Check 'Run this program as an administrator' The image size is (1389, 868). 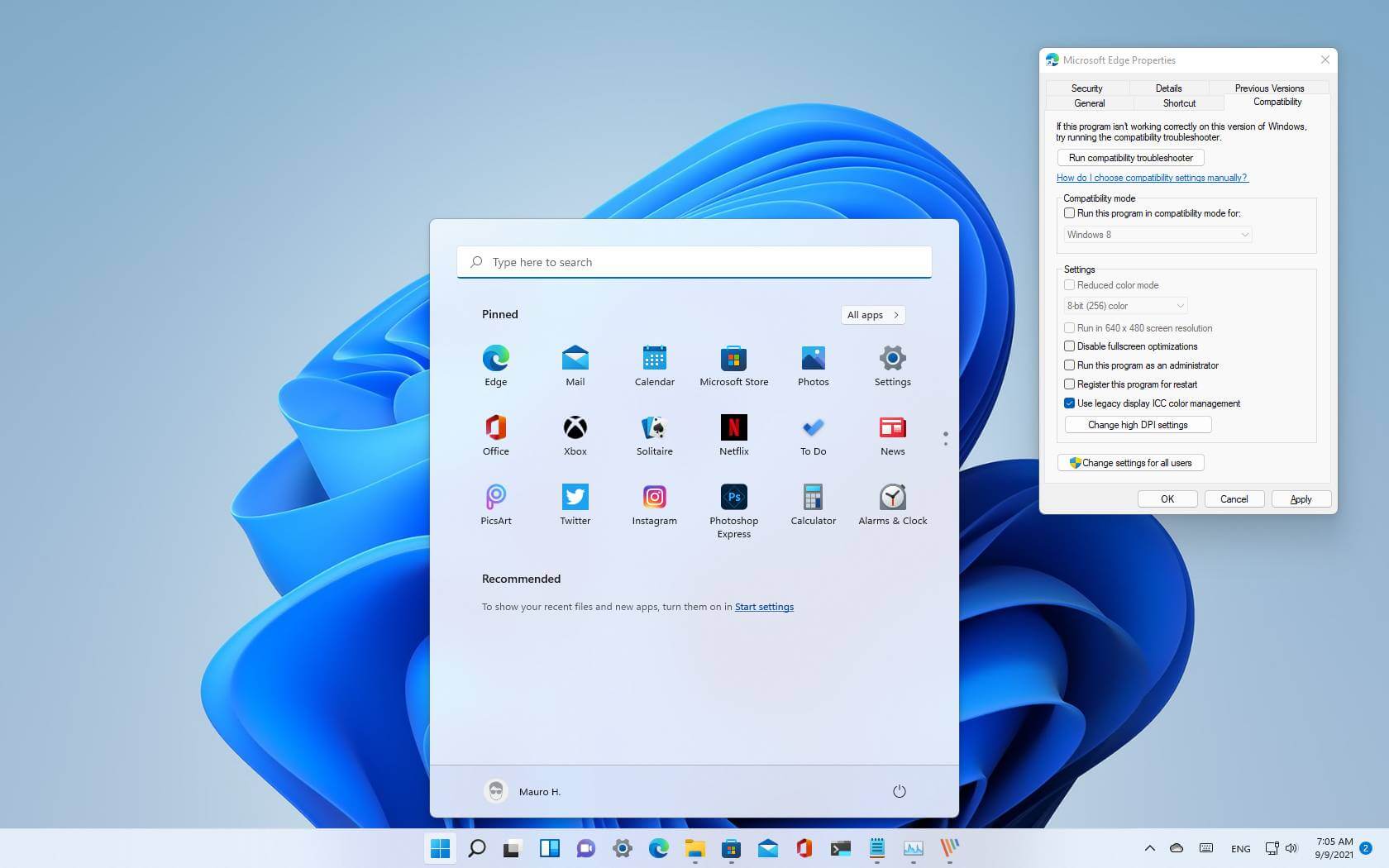coord(1069,365)
